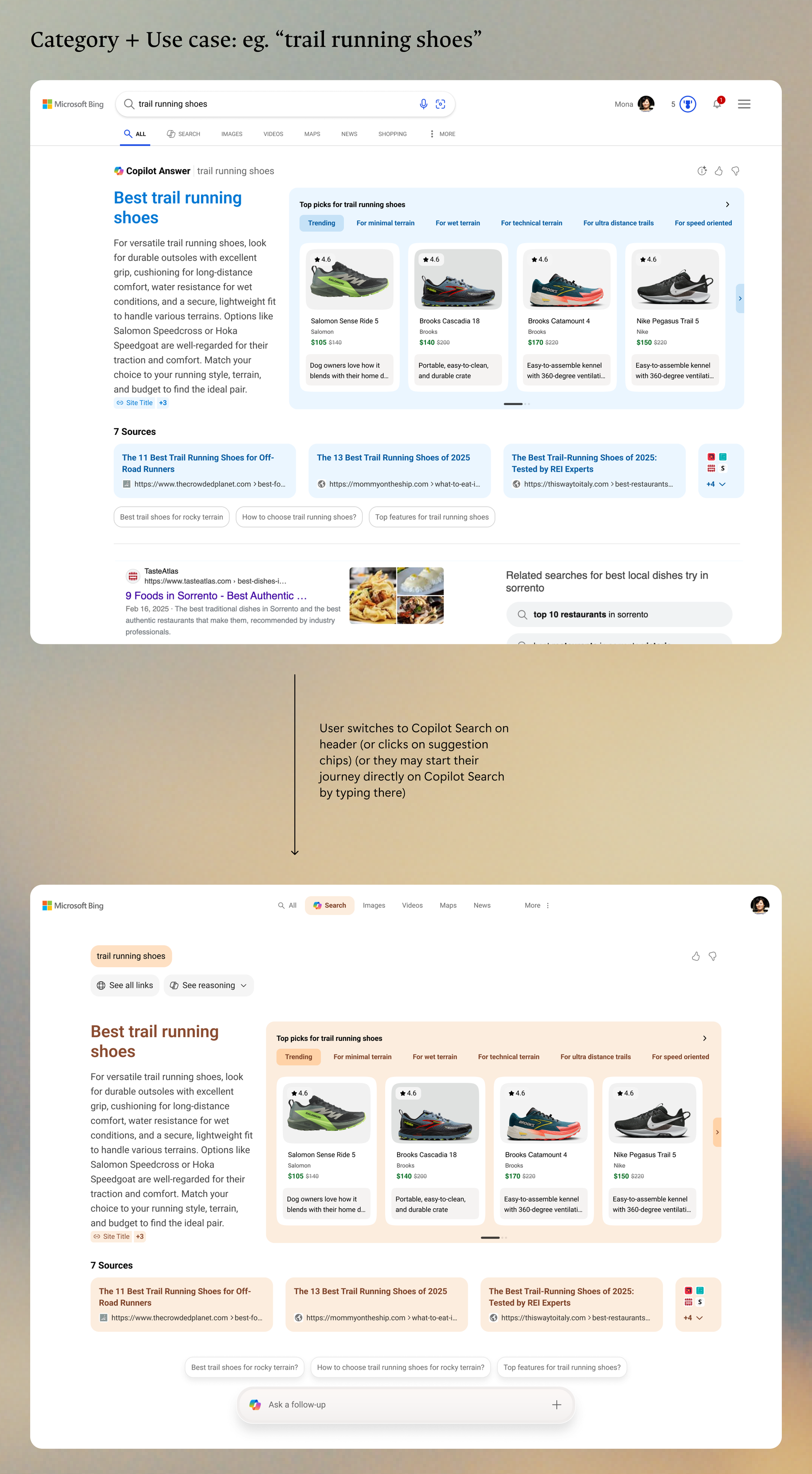Click the regenerate icon beside Copilot Answer thumbs
This screenshot has width=812, height=1474.
click(x=701, y=171)
